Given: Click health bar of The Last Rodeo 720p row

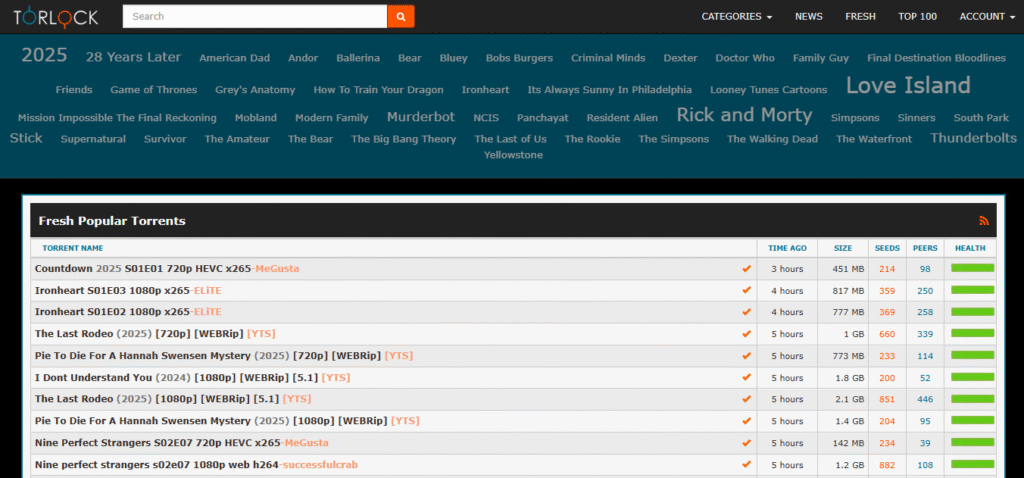Looking at the screenshot, I should pyautogui.click(x=972, y=333).
